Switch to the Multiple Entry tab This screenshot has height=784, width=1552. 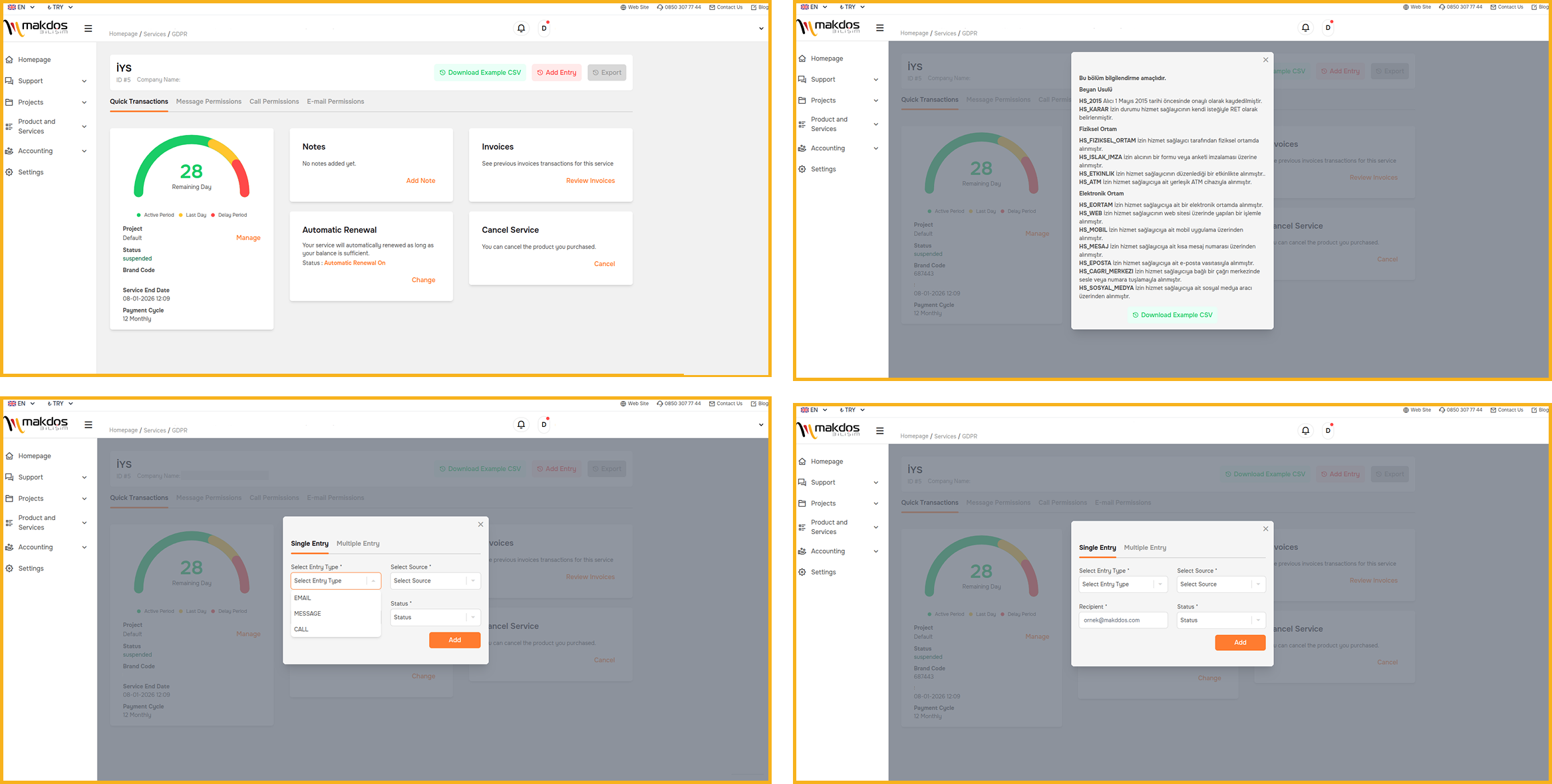point(358,543)
